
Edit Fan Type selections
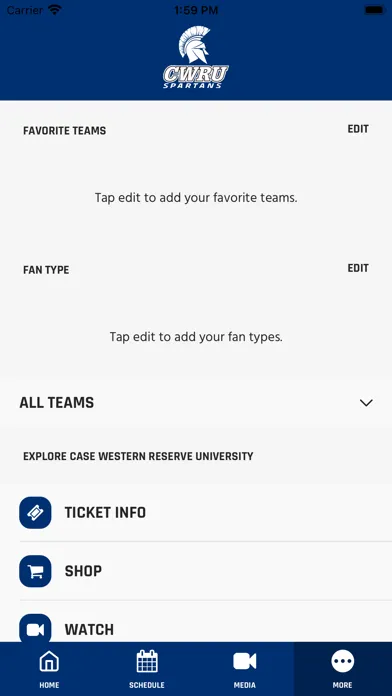click(358, 268)
